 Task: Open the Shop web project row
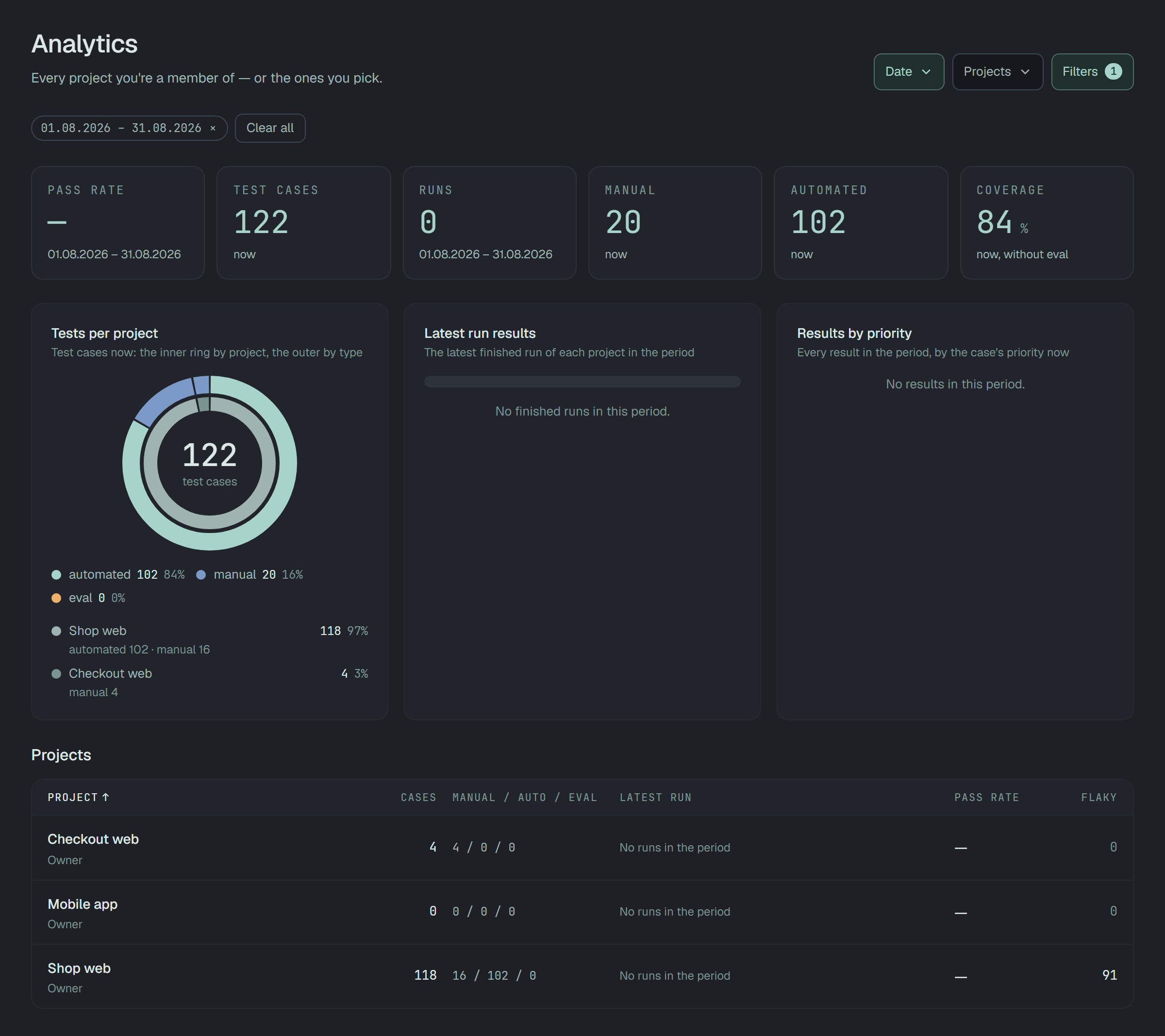pyautogui.click(x=582, y=976)
